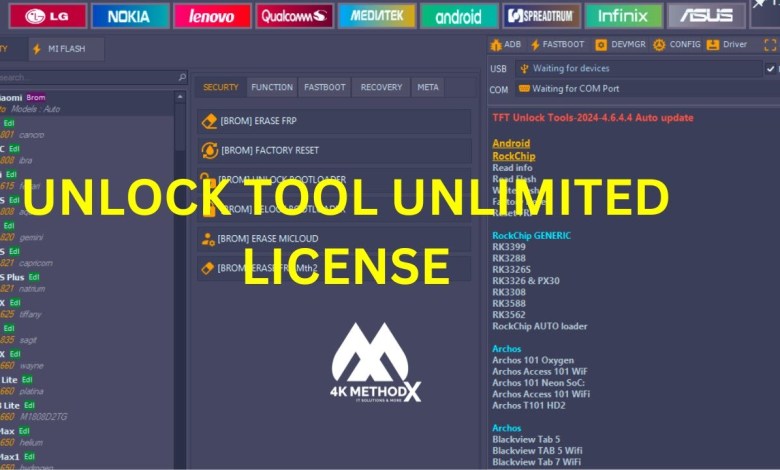Select the ASUS brand button

click(706, 16)
